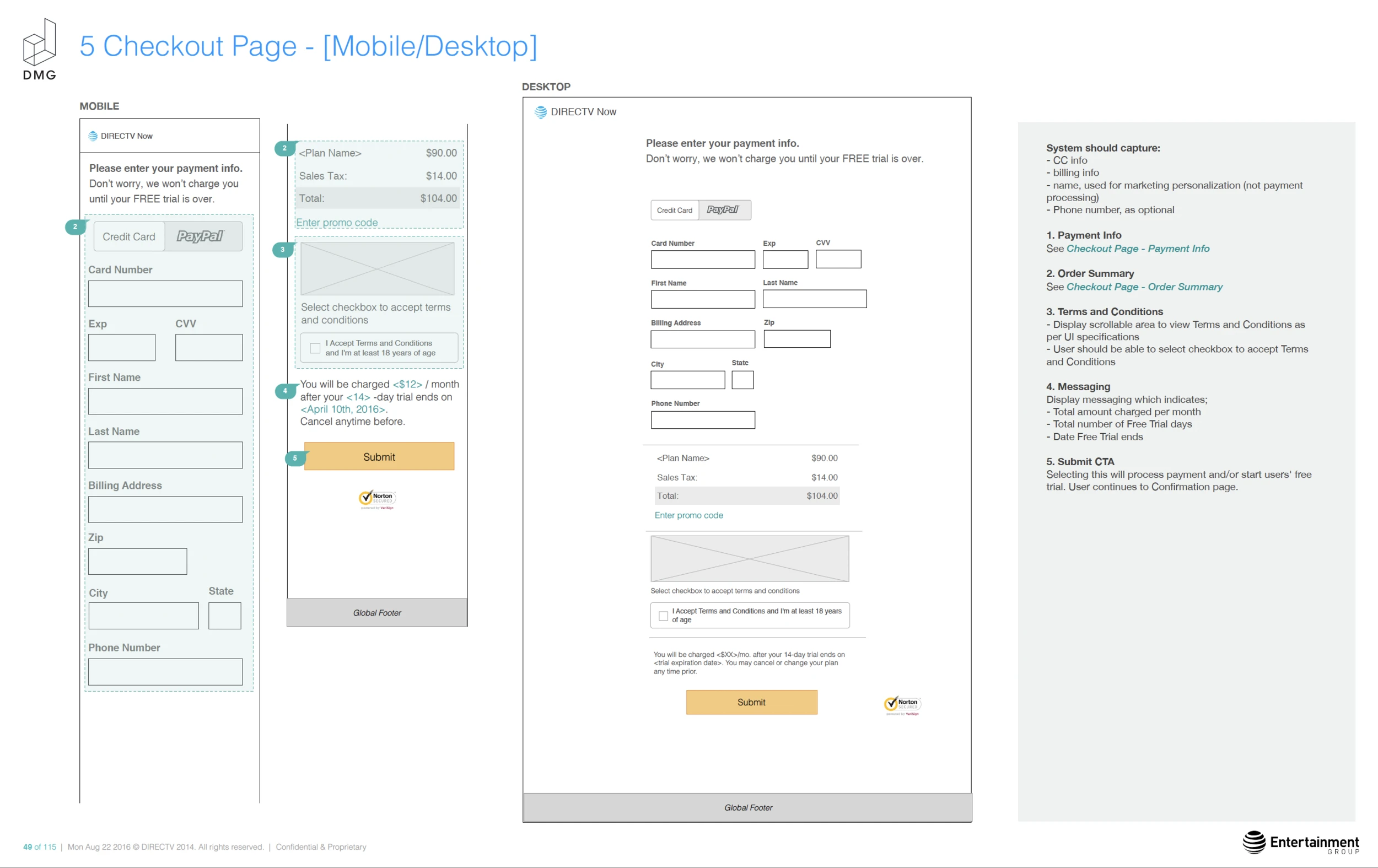1378x868 pixels.
Task: Check the mobile Accept Terms and Conditions checkbox
Action: tap(315, 348)
